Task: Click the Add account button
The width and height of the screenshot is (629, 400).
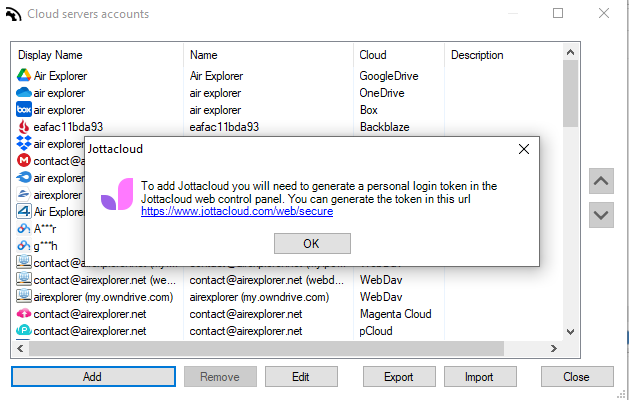Action: pos(93,377)
